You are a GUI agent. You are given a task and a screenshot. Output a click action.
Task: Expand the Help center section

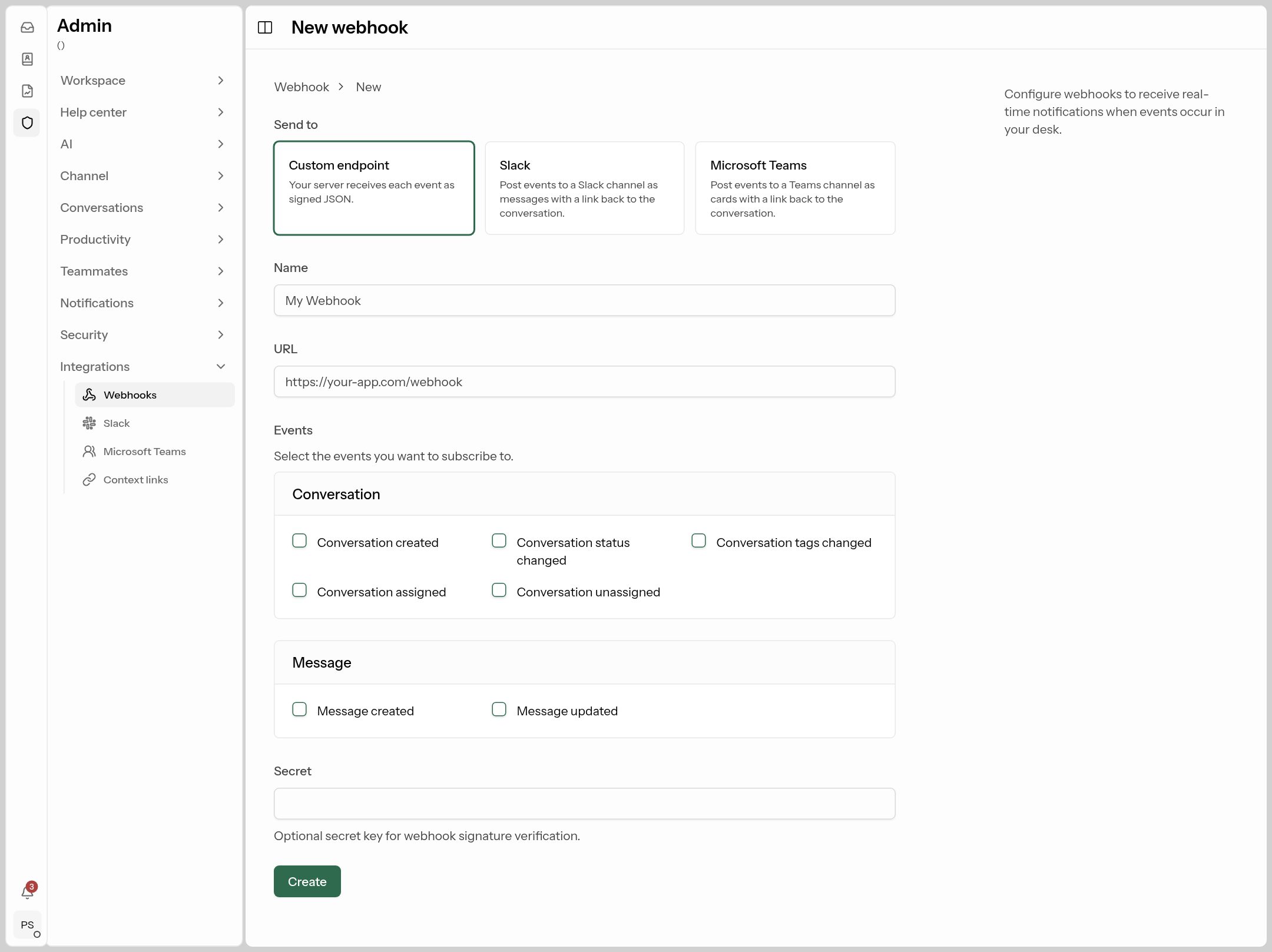point(144,112)
